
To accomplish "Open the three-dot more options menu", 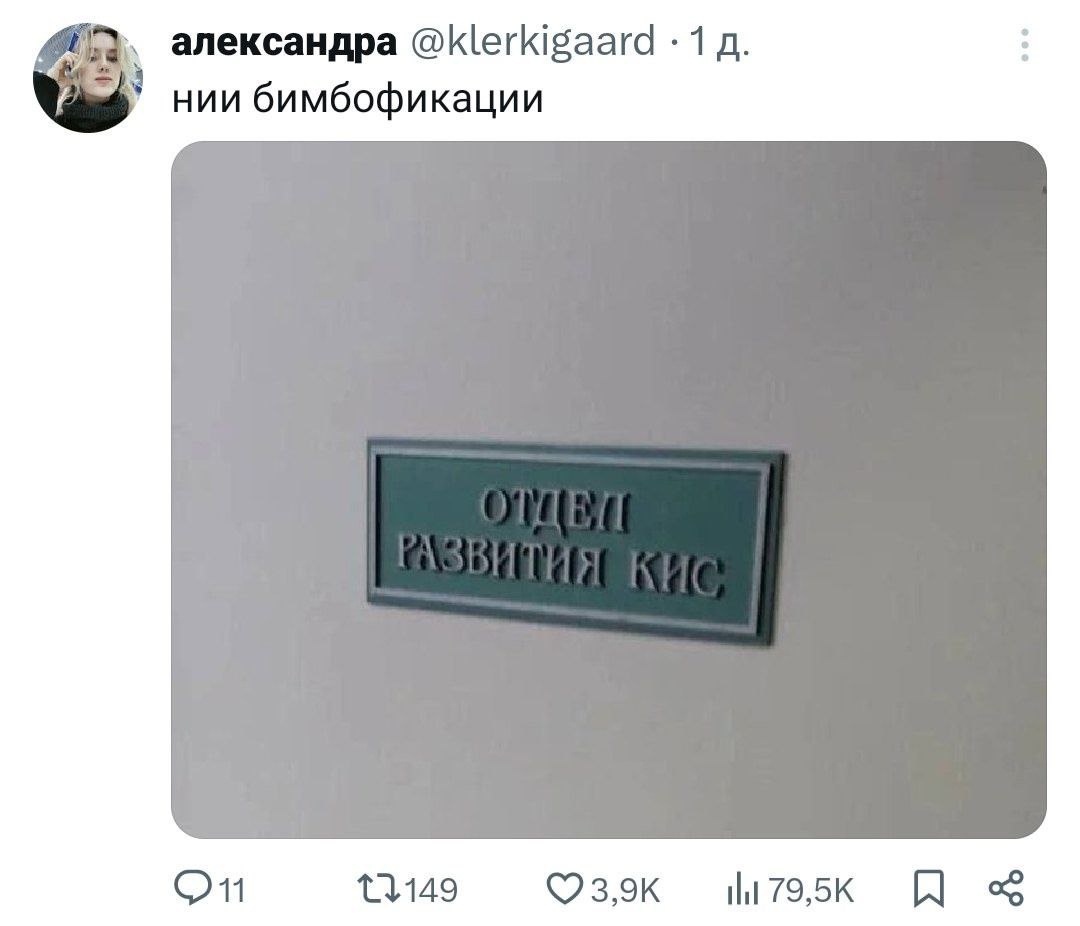I will [1025, 45].
